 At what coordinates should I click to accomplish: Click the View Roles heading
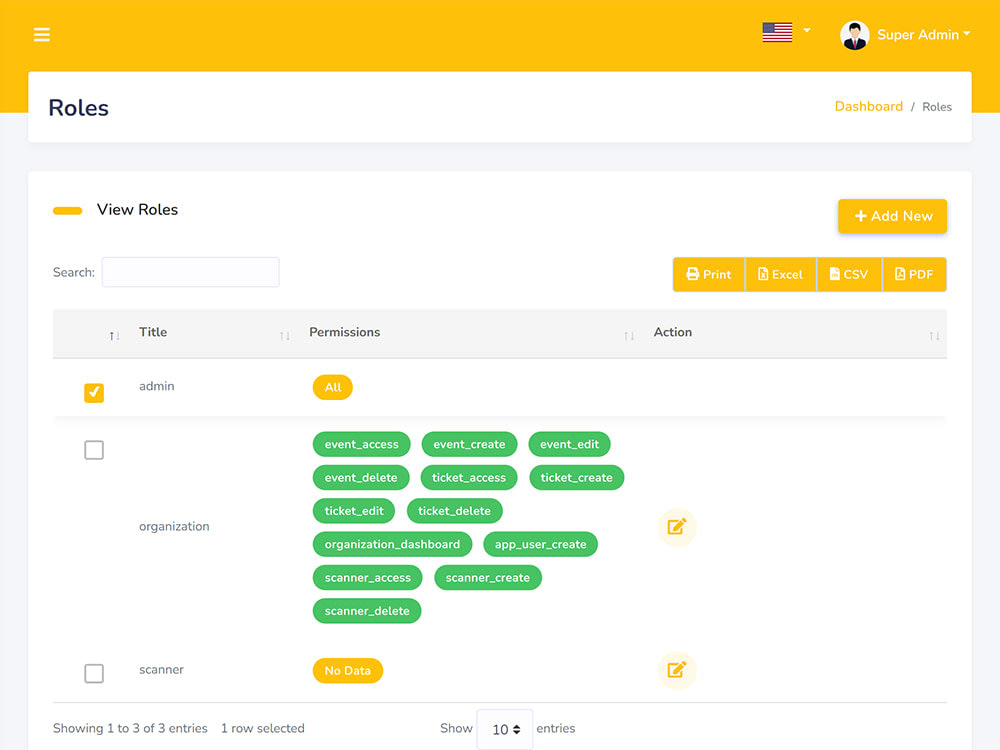pyautogui.click(x=137, y=210)
